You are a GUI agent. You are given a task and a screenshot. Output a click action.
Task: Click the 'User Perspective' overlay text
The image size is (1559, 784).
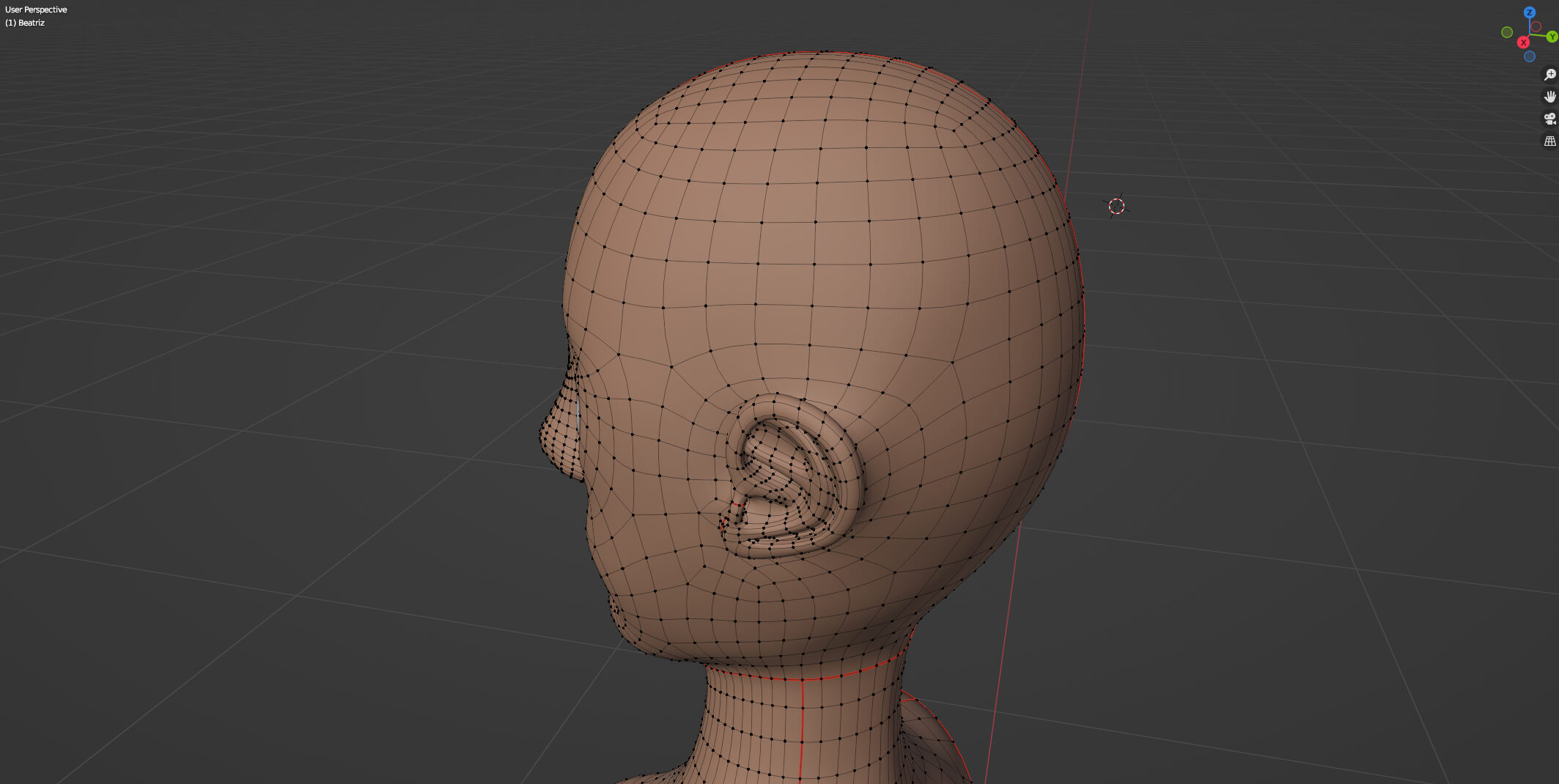click(36, 10)
